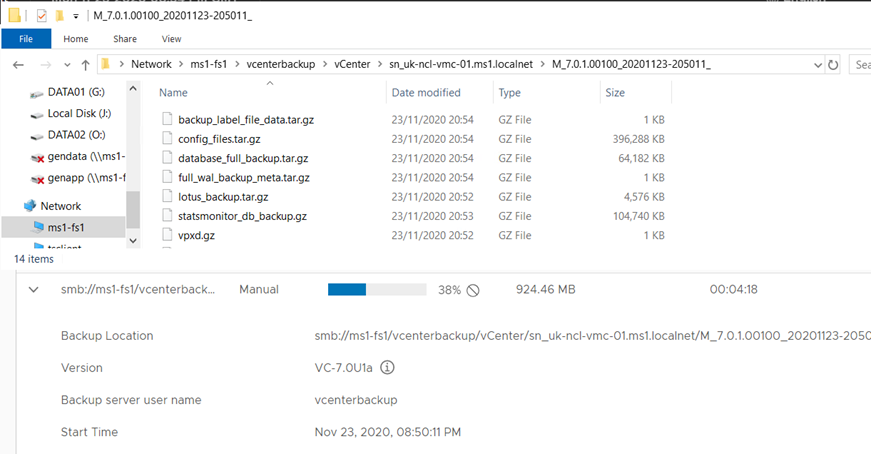Open recent locations dropdown arrow
This screenshot has width=871, height=454.
pyautogui.click(x=67, y=65)
